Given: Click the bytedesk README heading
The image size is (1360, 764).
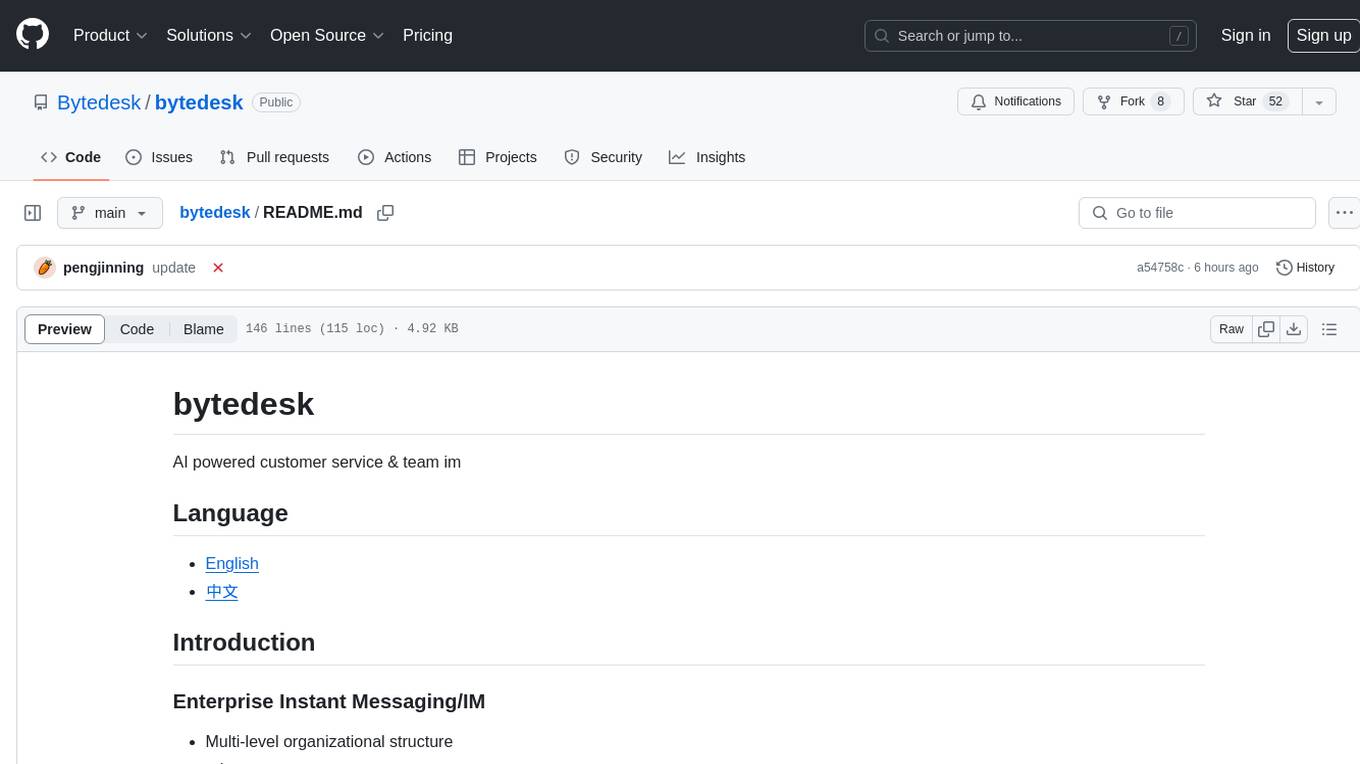Looking at the screenshot, I should click(x=243, y=404).
